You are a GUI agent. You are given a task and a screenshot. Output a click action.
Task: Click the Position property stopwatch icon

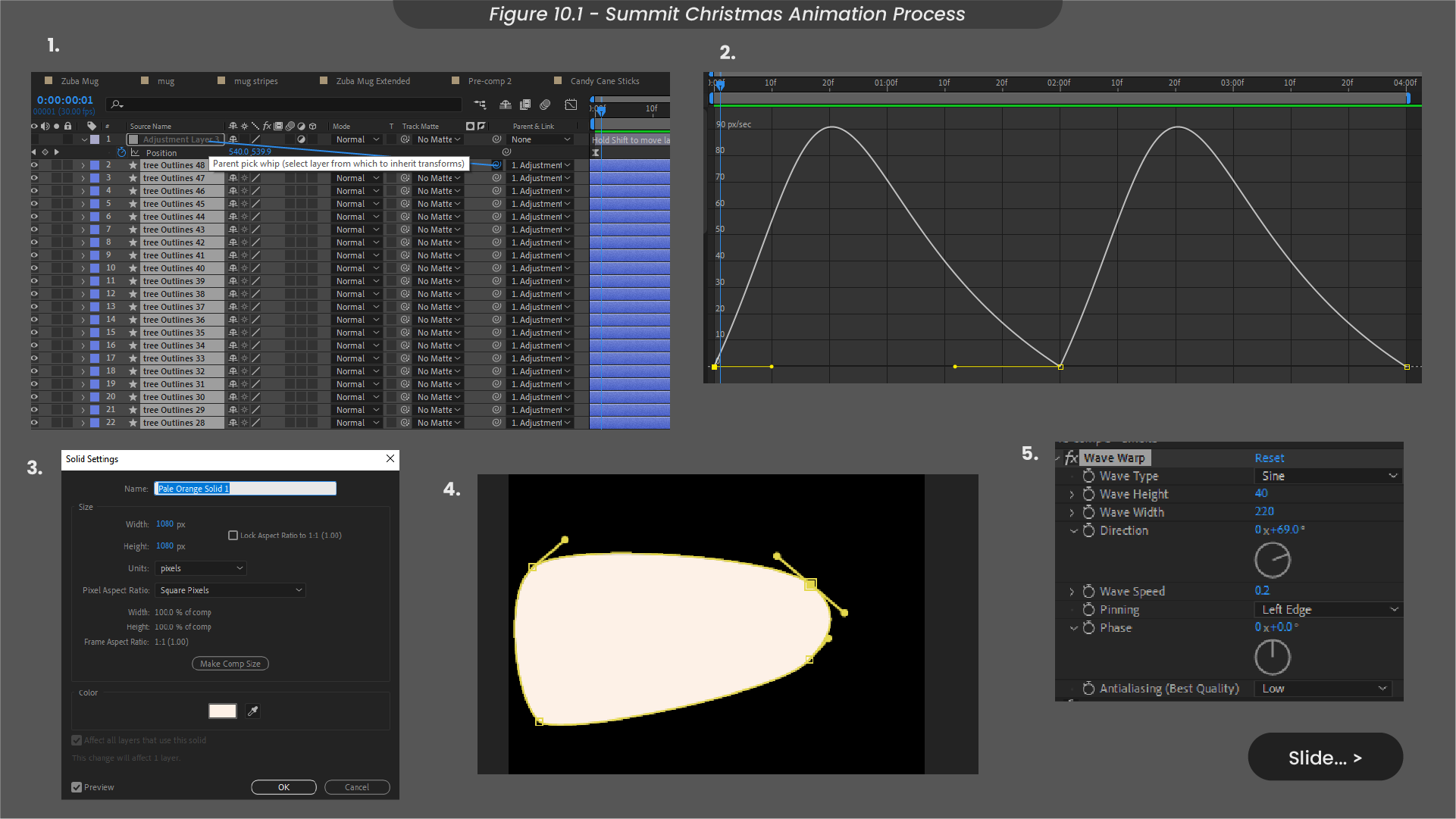(121, 152)
